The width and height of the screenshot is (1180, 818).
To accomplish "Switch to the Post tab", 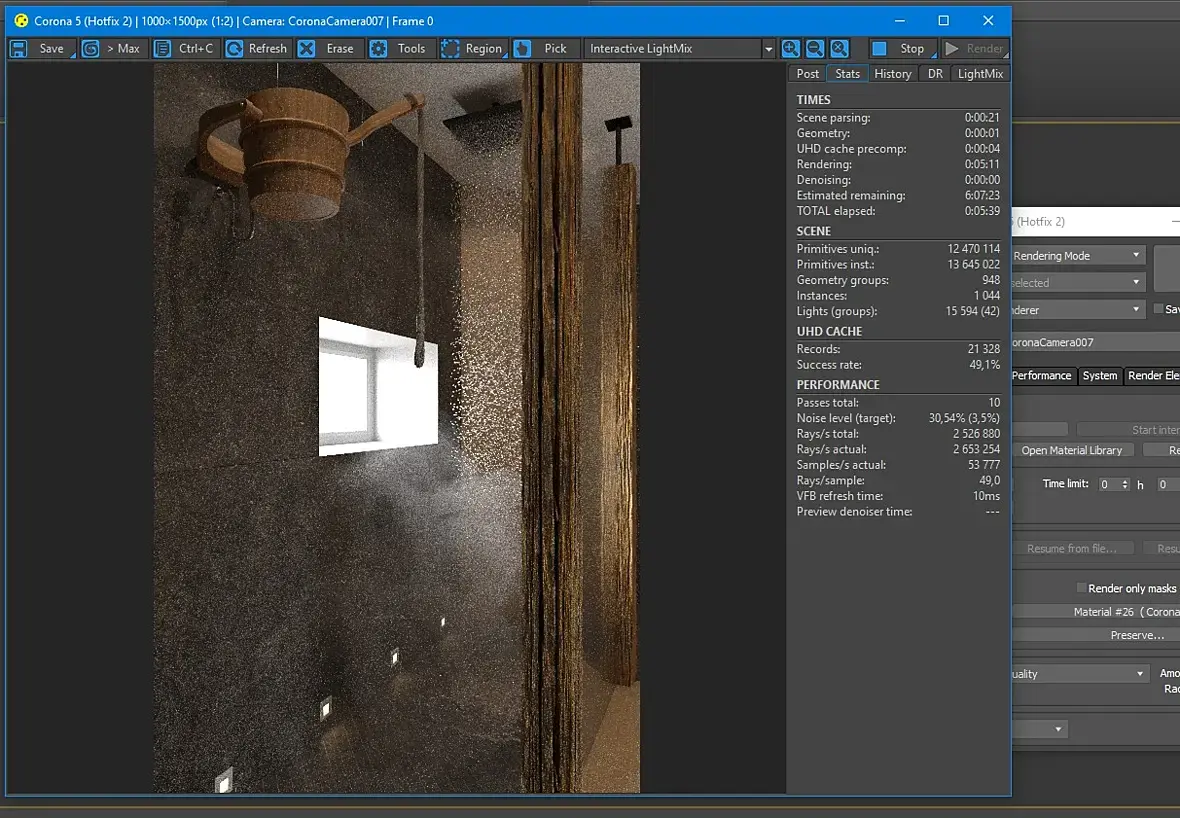I will (x=808, y=74).
